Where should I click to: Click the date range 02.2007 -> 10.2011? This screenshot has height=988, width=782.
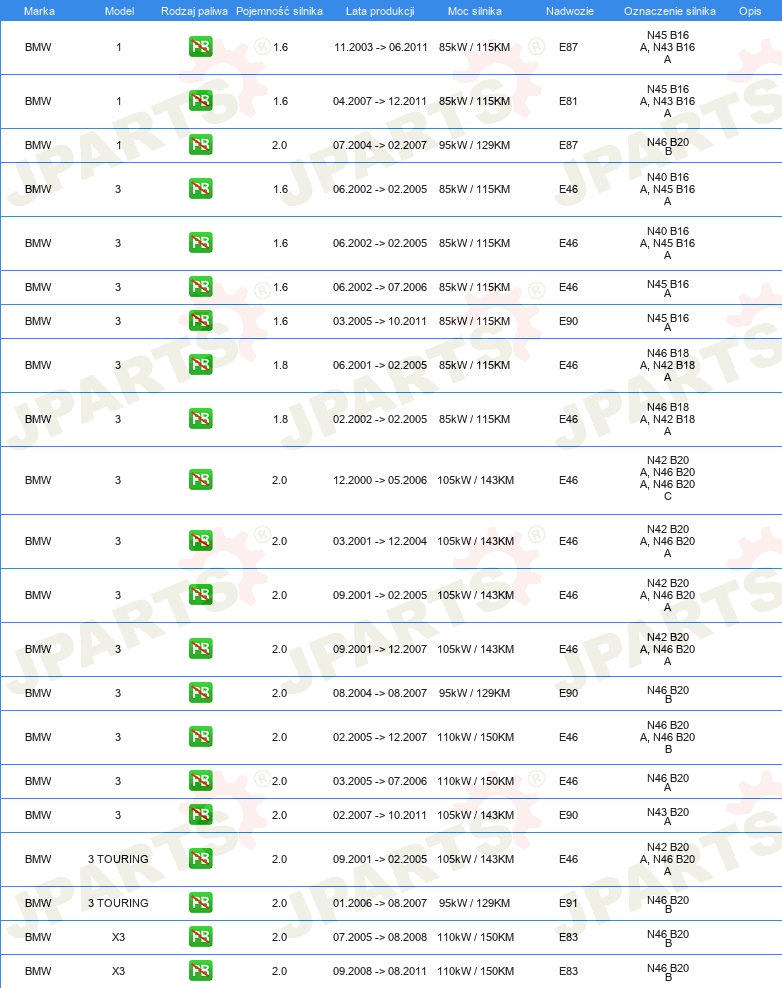tap(380, 816)
